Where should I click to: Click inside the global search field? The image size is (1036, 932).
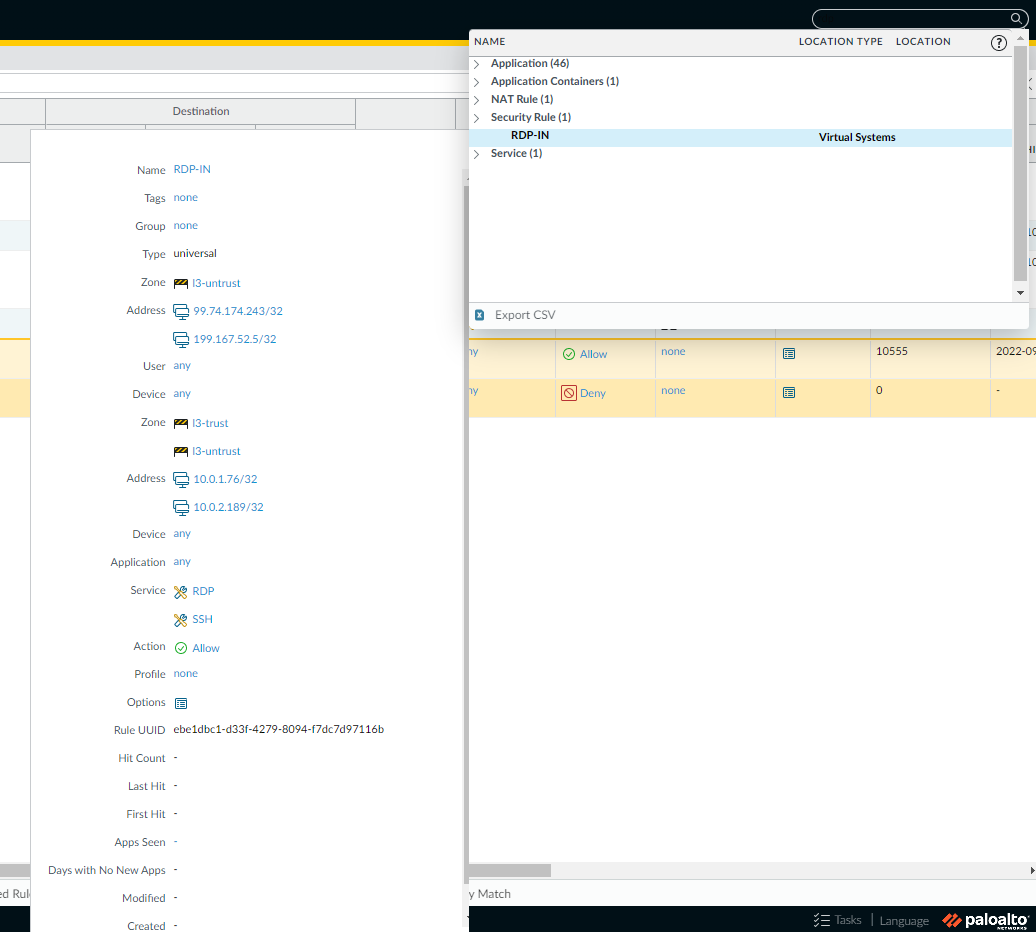point(910,19)
